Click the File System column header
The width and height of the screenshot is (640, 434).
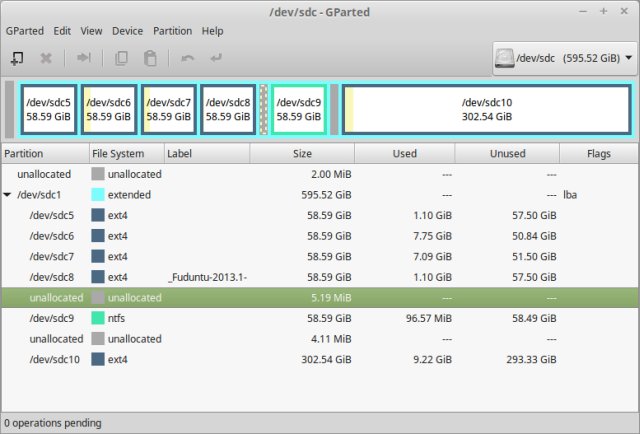pos(127,154)
